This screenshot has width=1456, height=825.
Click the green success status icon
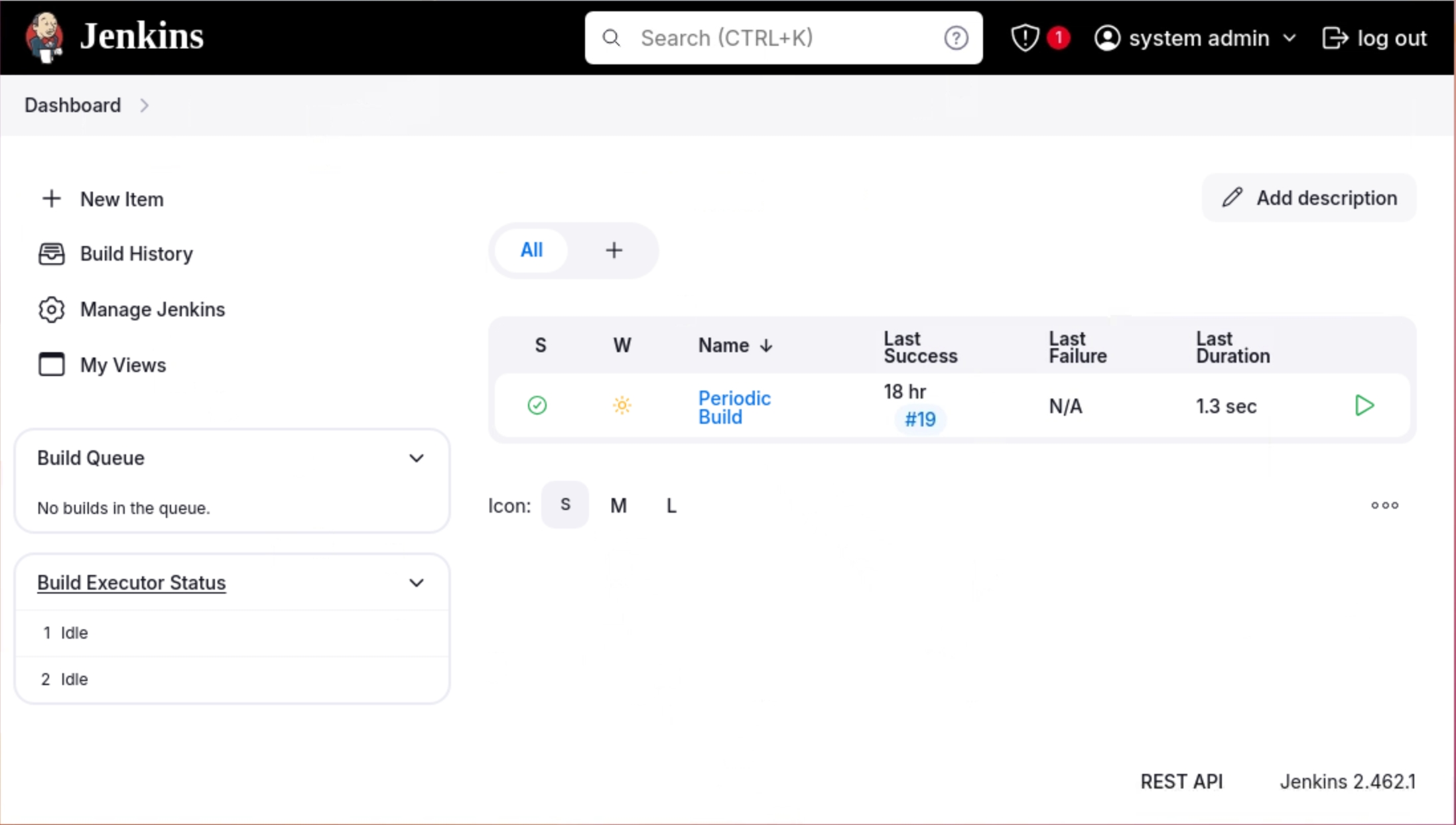coord(537,405)
